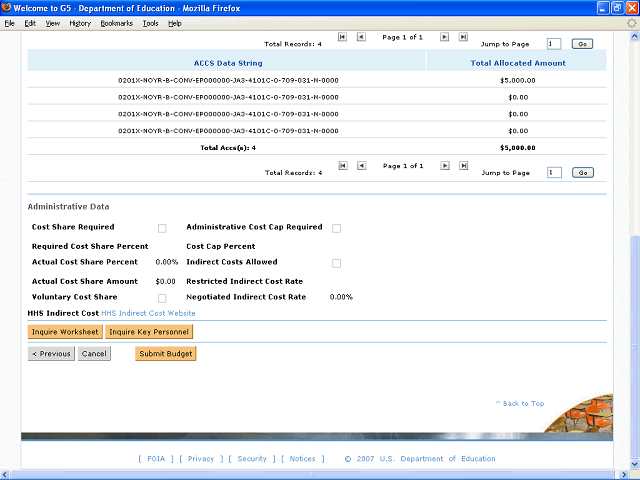Open the Help menu
This screenshot has height=480, width=640.
175,23
